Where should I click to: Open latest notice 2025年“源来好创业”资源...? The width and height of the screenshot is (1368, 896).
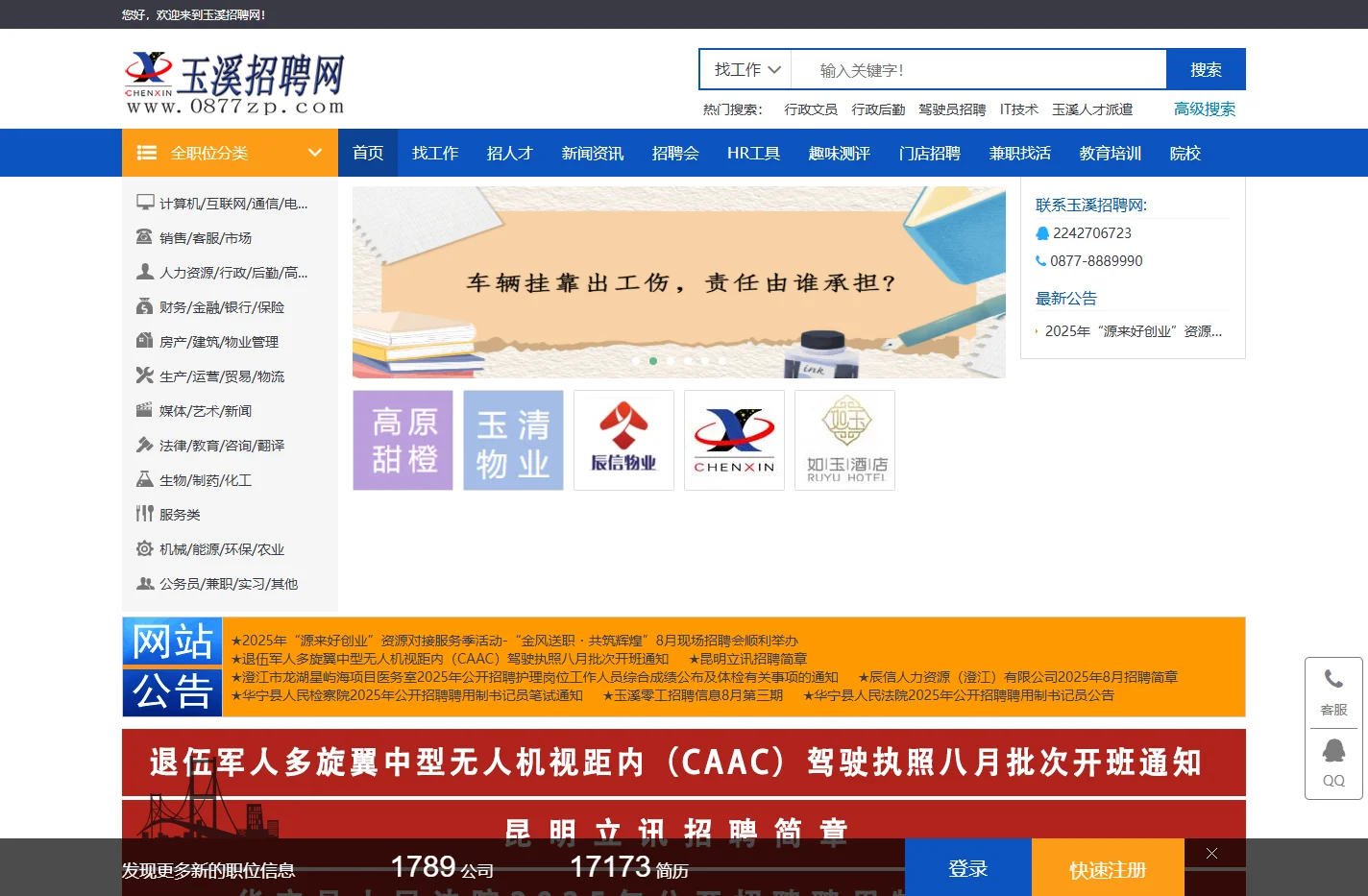point(1133,331)
